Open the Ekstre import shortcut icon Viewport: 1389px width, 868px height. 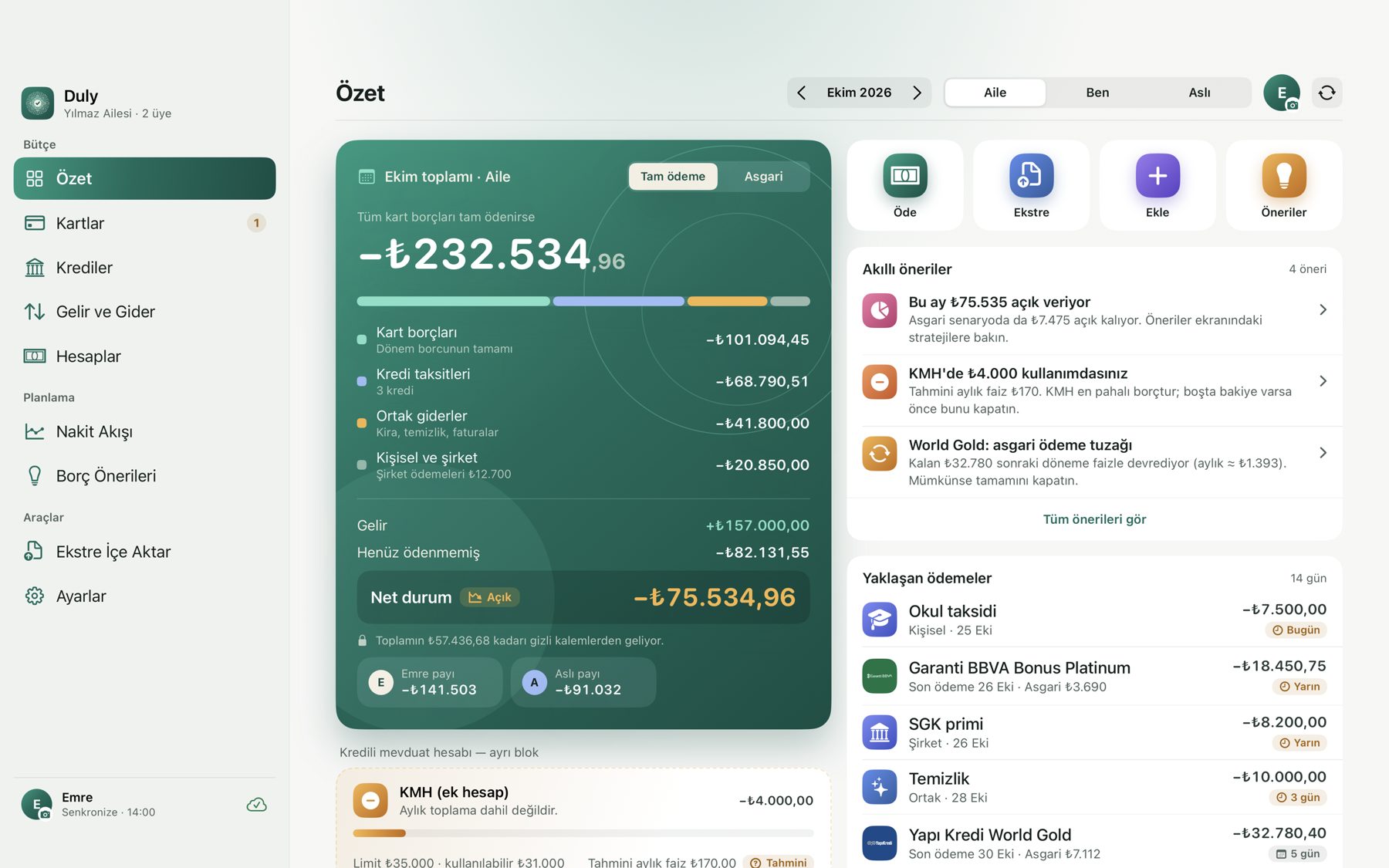click(1031, 176)
